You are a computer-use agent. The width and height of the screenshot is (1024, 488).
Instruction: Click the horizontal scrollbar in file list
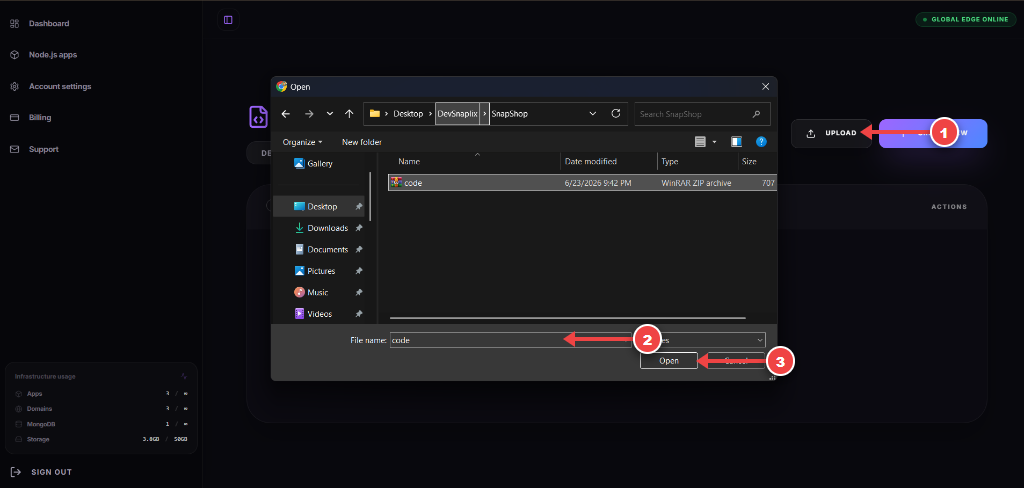point(568,318)
